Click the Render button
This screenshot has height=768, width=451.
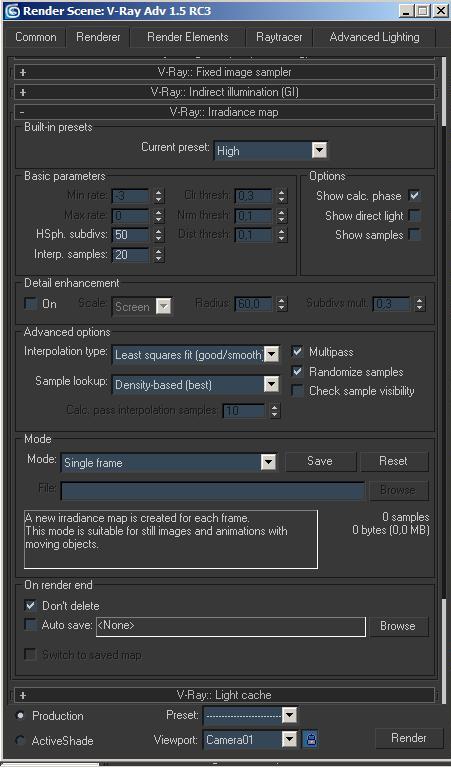coord(409,738)
